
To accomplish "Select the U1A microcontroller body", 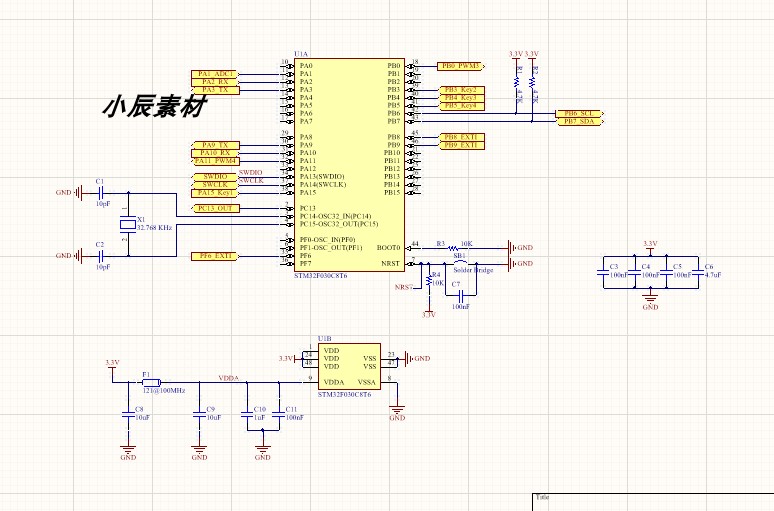I will 349,165.
